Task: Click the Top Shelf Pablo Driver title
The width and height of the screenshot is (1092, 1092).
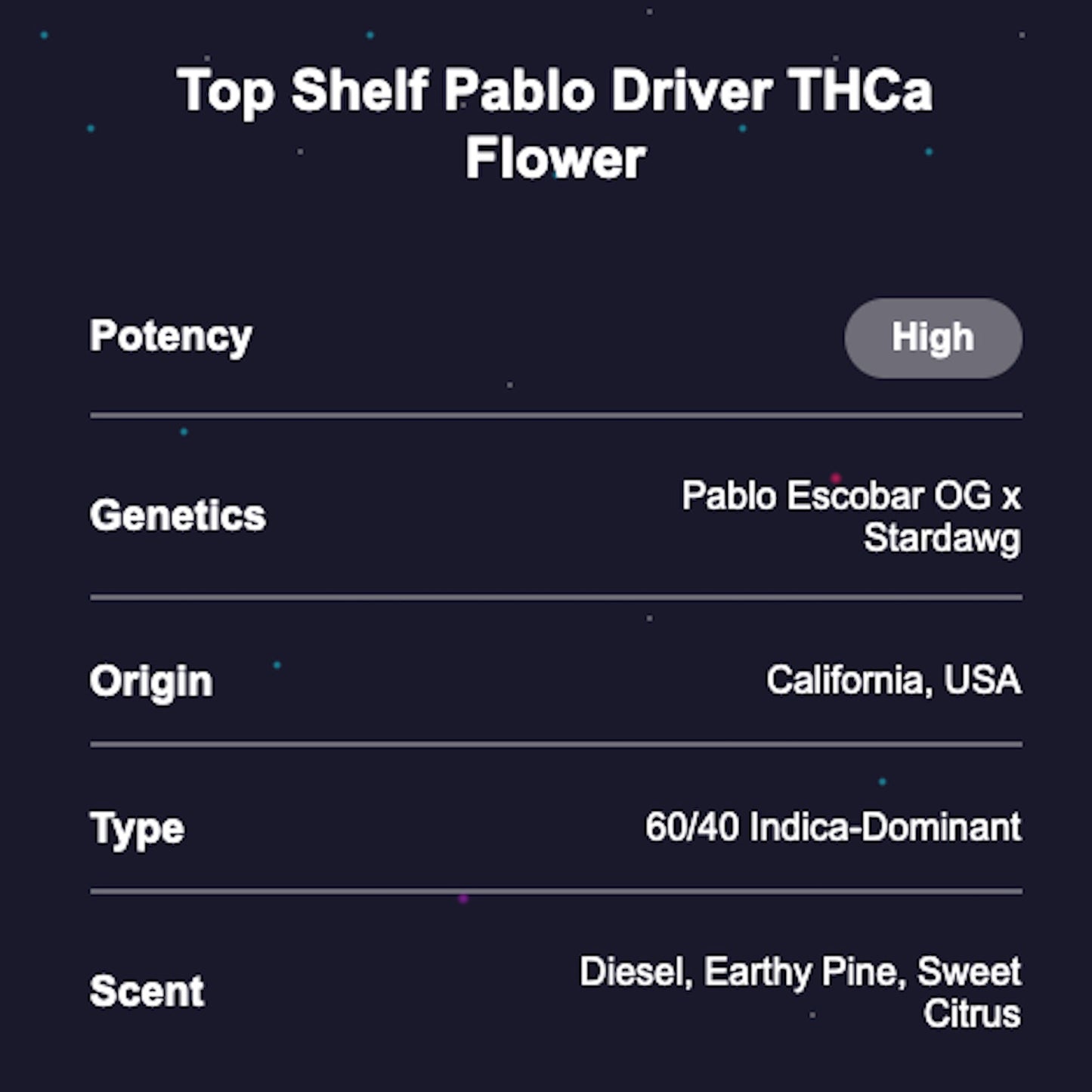Action: click(x=555, y=91)
